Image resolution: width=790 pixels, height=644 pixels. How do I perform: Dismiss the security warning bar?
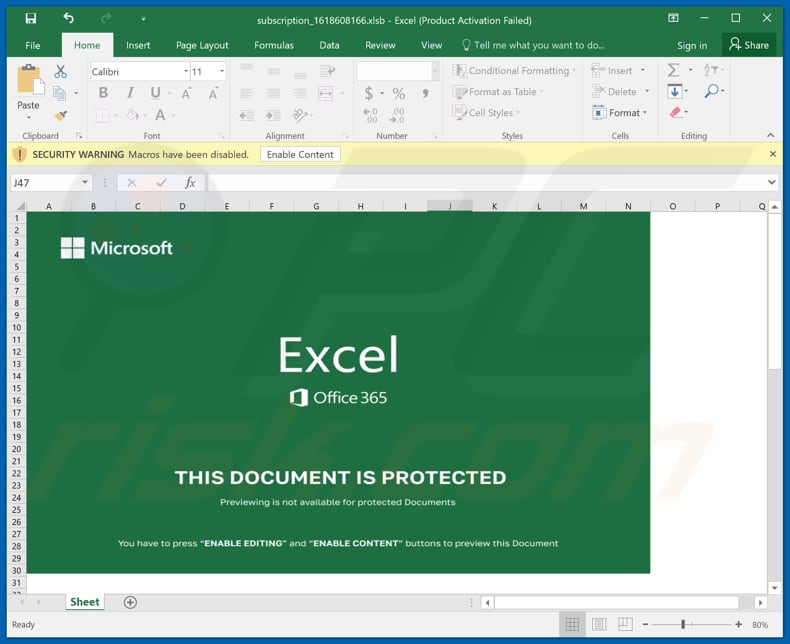click(773, 154)
